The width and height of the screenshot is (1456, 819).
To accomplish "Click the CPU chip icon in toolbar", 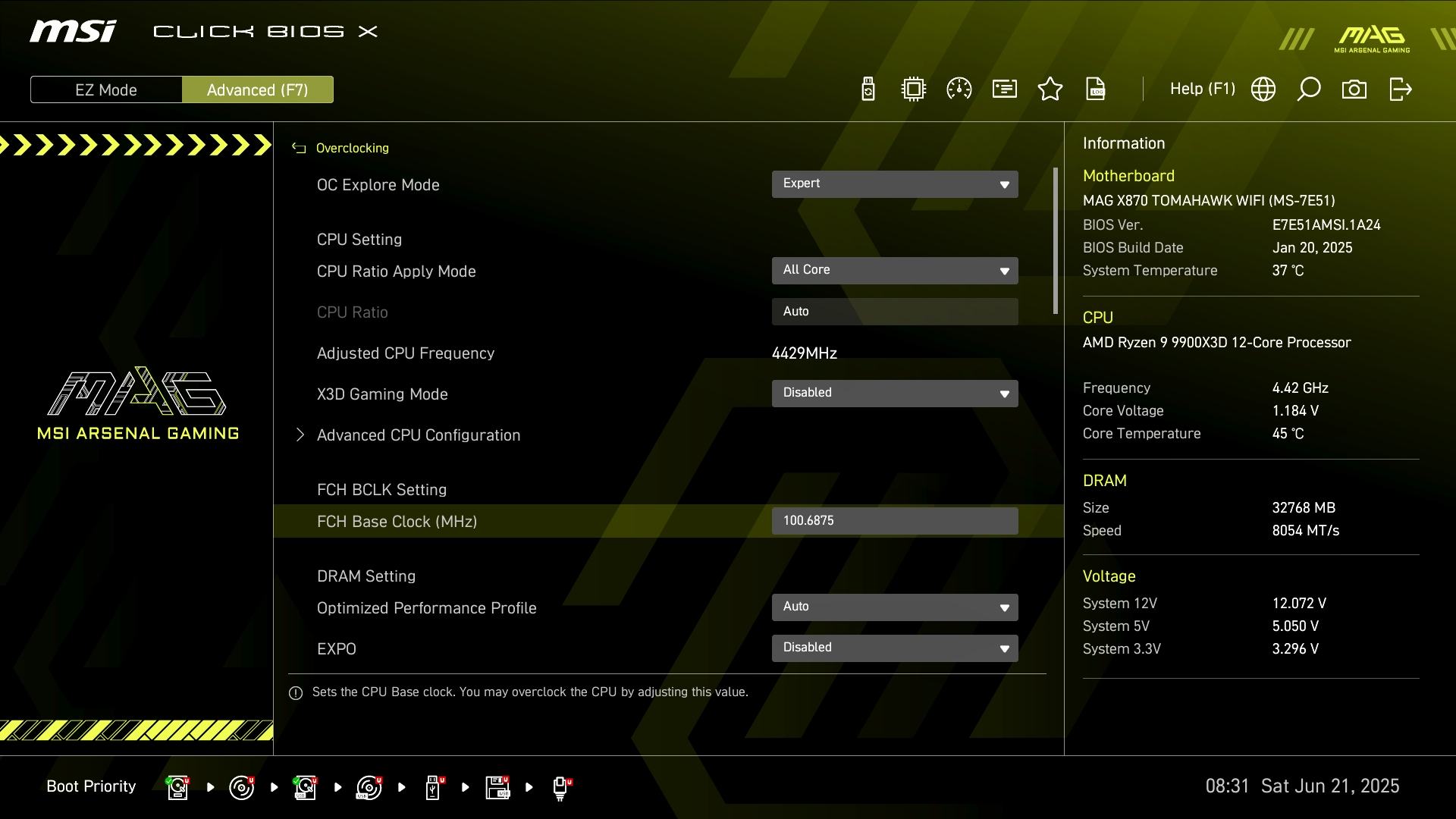I will (914, 89).
